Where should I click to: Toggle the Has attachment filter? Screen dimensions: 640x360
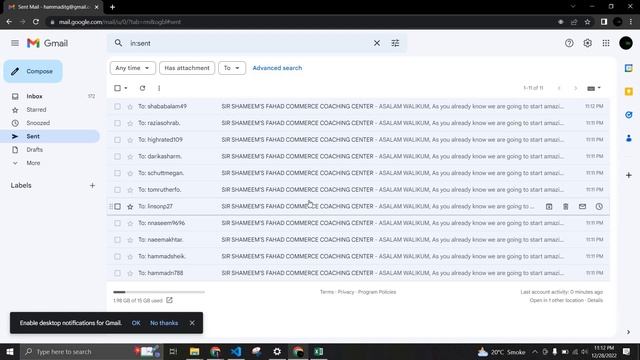click(187, 68)
